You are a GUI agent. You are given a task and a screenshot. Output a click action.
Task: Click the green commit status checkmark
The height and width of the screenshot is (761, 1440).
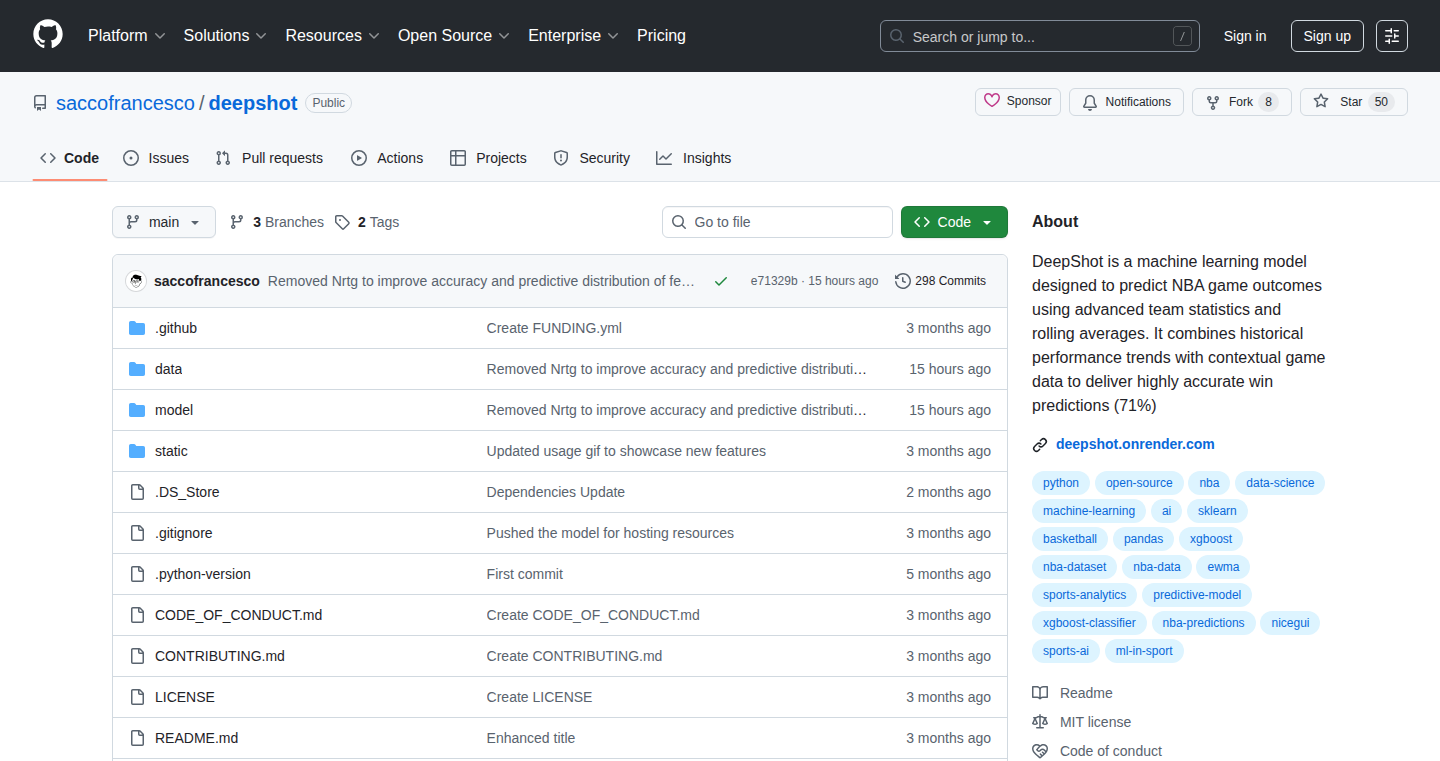(720, 281)
